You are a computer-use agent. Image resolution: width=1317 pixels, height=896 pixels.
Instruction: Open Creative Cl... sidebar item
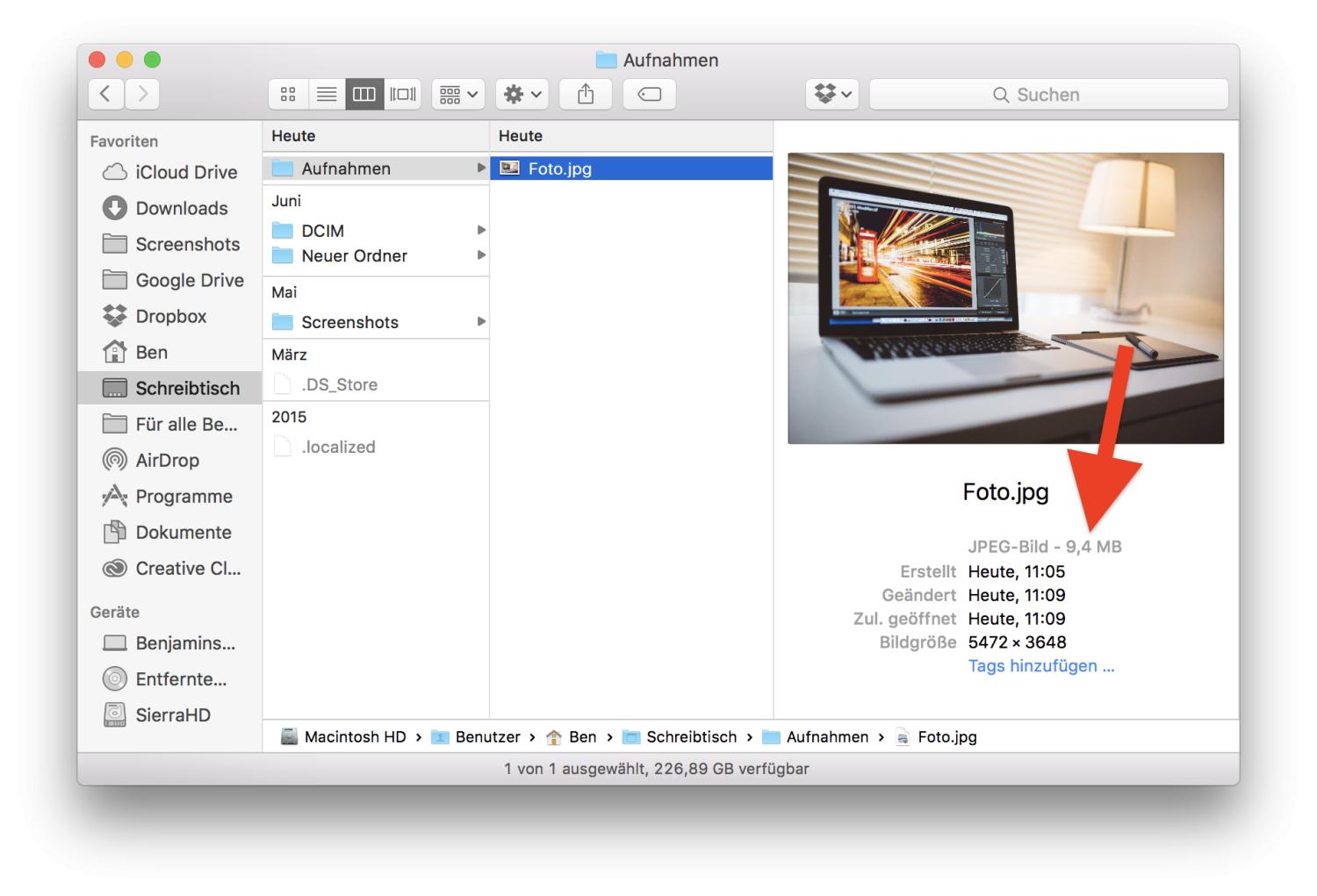coord(169,568)
